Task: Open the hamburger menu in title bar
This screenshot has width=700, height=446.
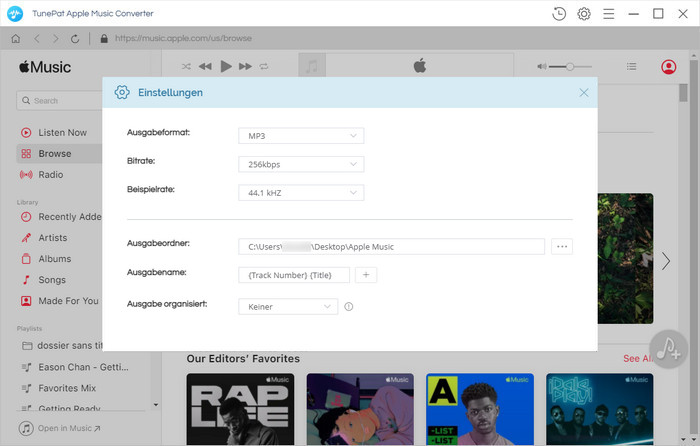Action: (608, 14)
